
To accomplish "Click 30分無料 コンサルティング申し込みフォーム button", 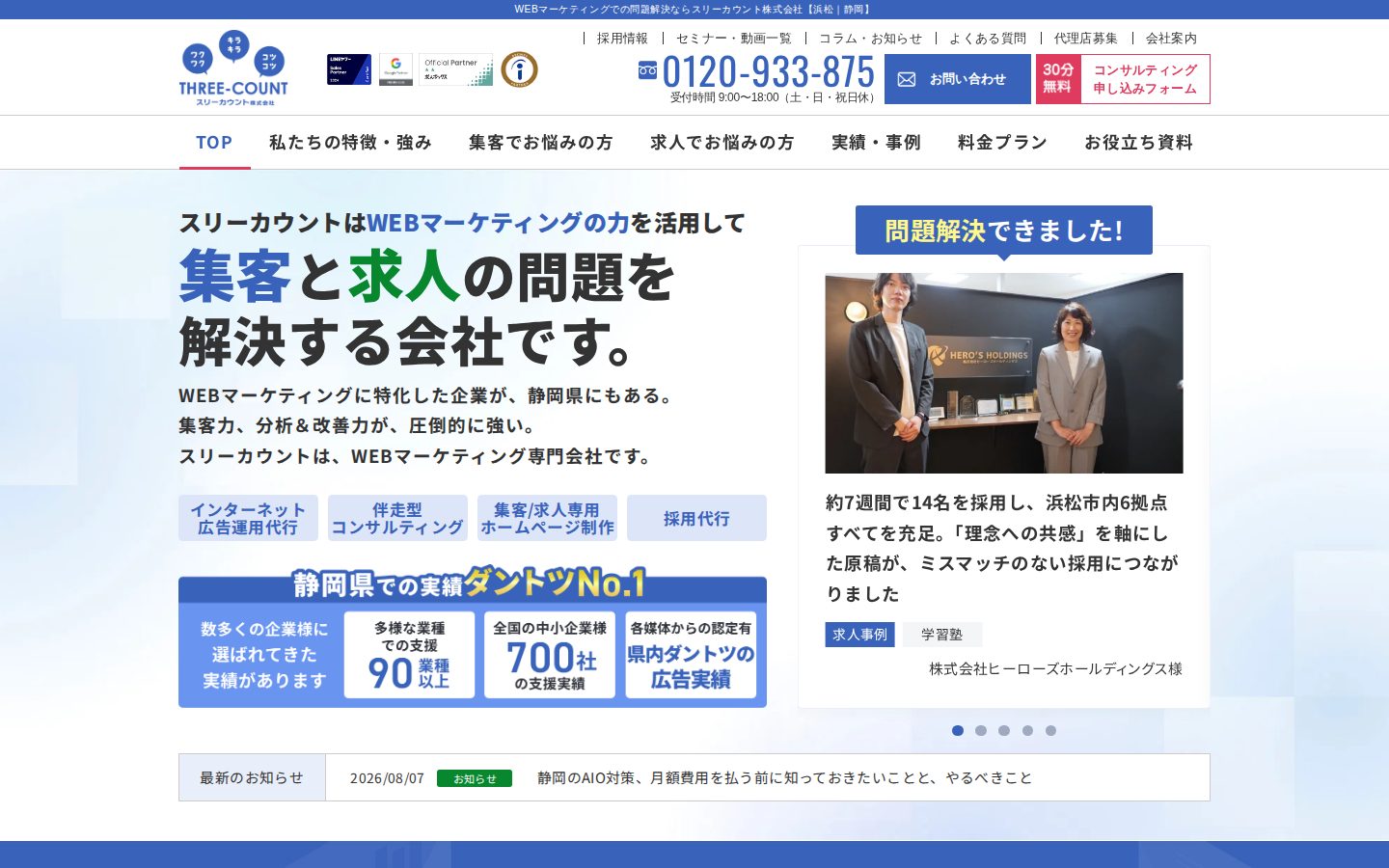I will point(1123,79).
